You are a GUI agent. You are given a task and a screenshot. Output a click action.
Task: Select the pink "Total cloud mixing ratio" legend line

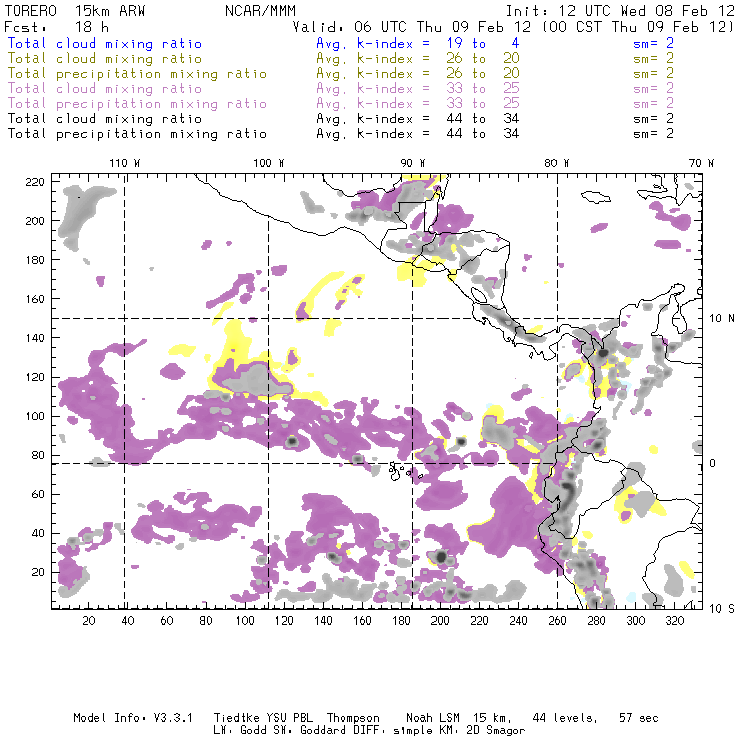105,89
